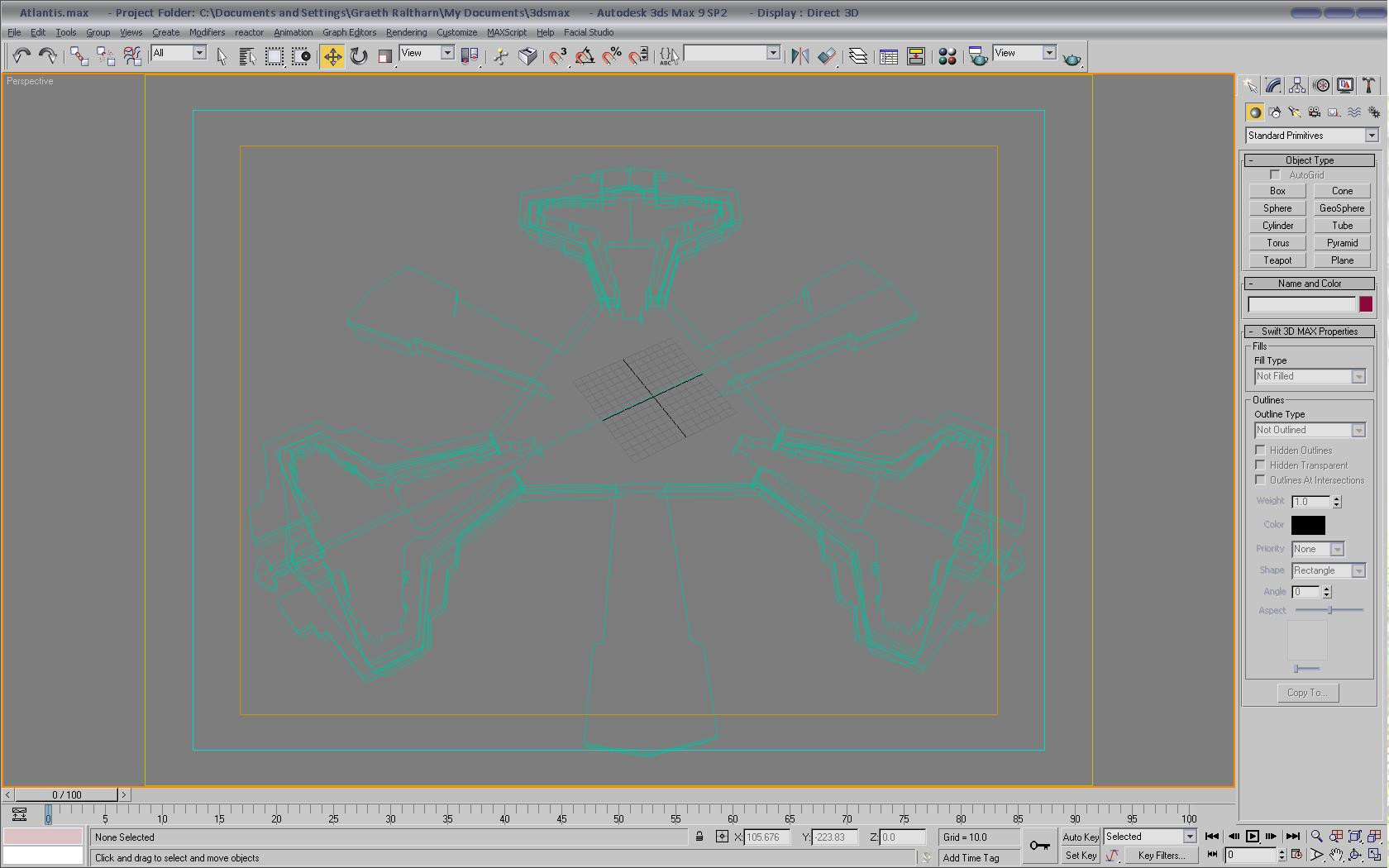Activate the Select and Move tool
This screenshot has width=1389, height=868.
(x=332, y=56)
